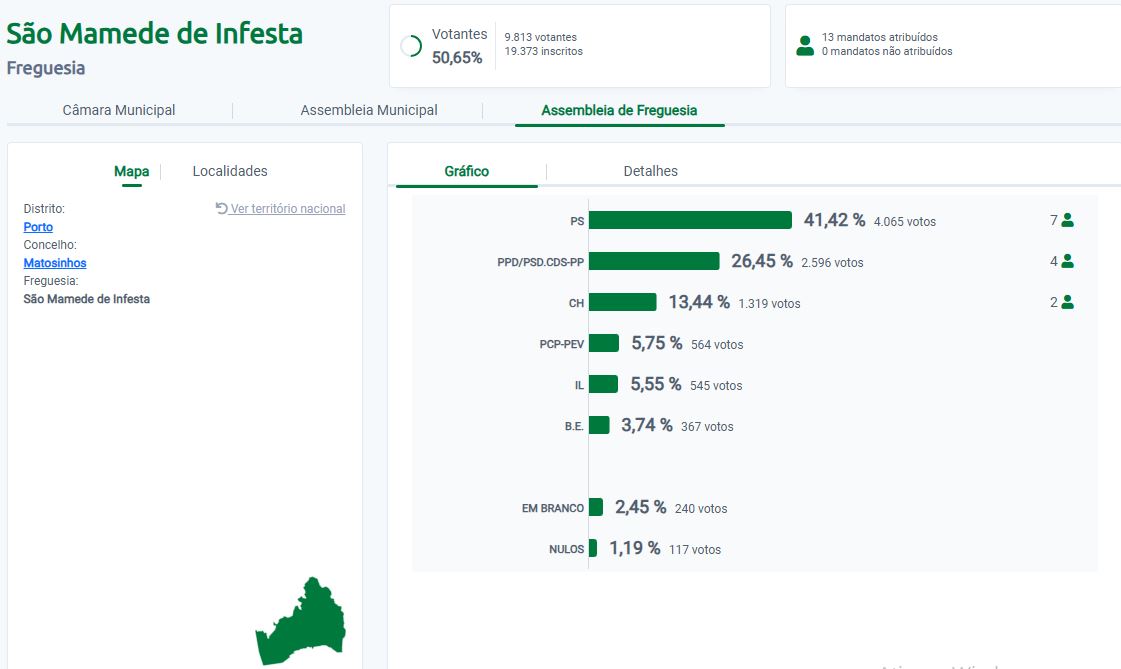The height and width of the screenshot is (669, 1121).
Task: Select the Gráfico tab
Action: coord(467,171)
